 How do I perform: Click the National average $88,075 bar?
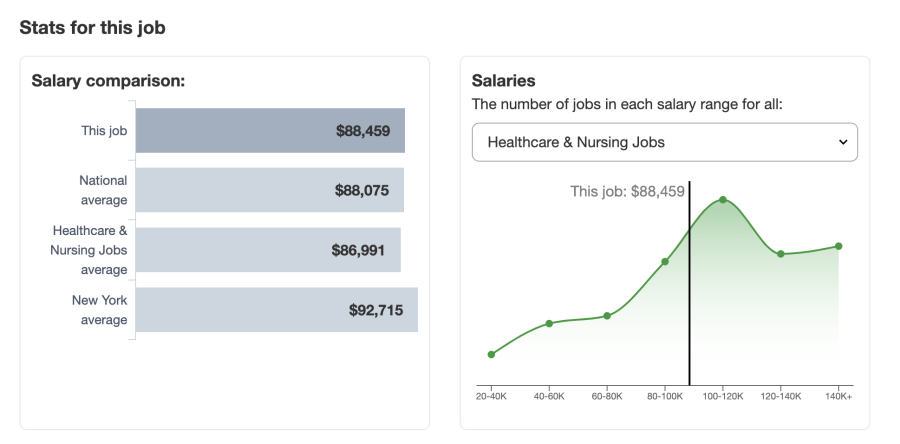tap(269, 190)
